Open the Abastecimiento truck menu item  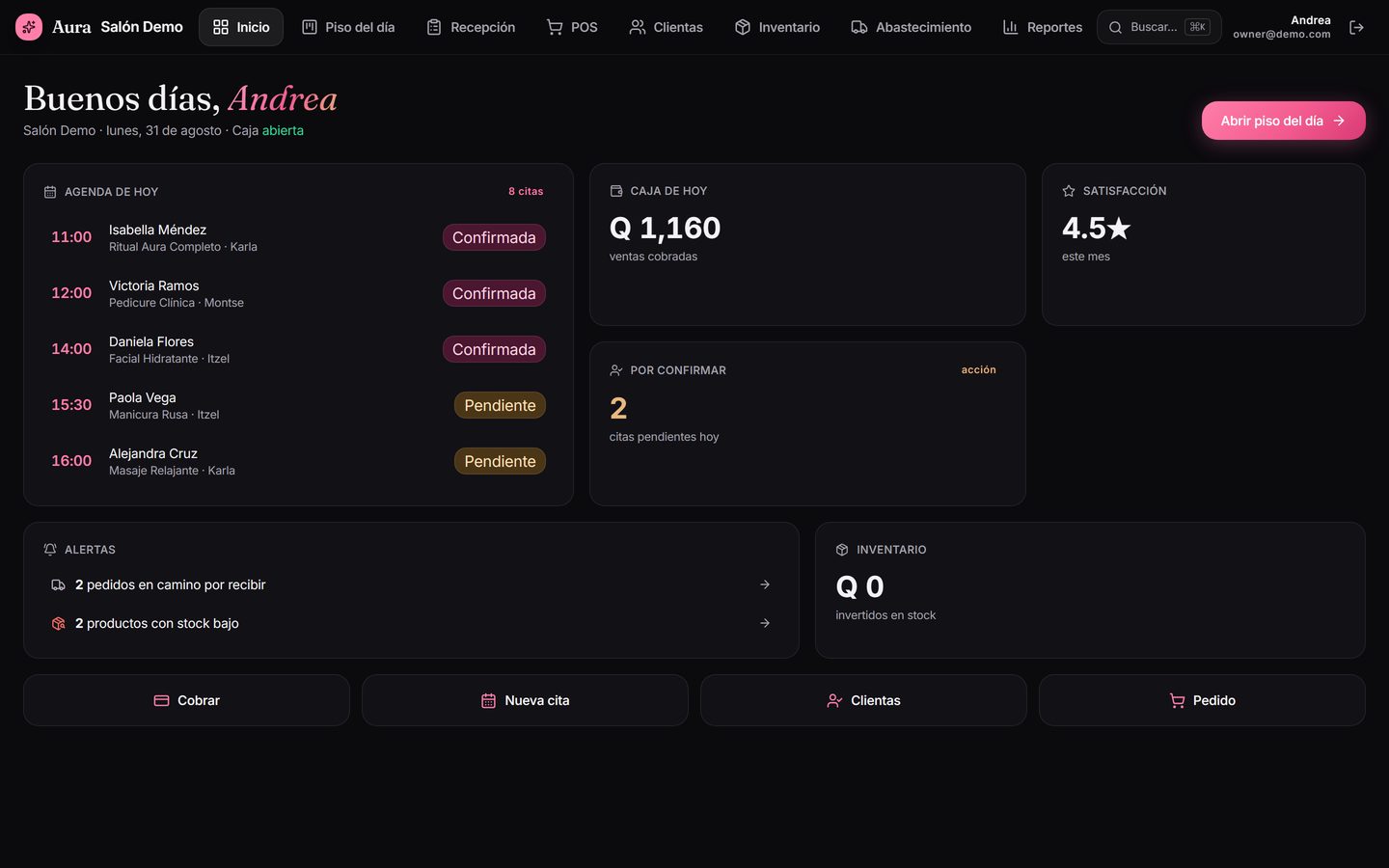(912, 27)
